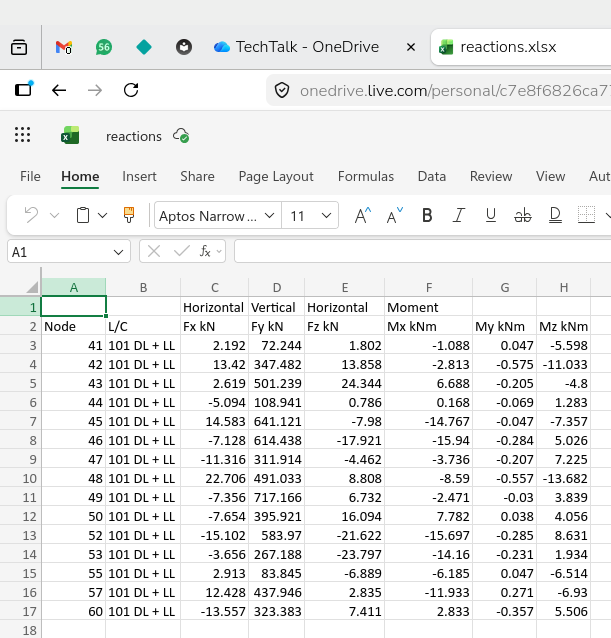Open the green 56 badge pinned tab
Image resolution: width=611 pixels, height=638 pixels.
pos(104,47)
